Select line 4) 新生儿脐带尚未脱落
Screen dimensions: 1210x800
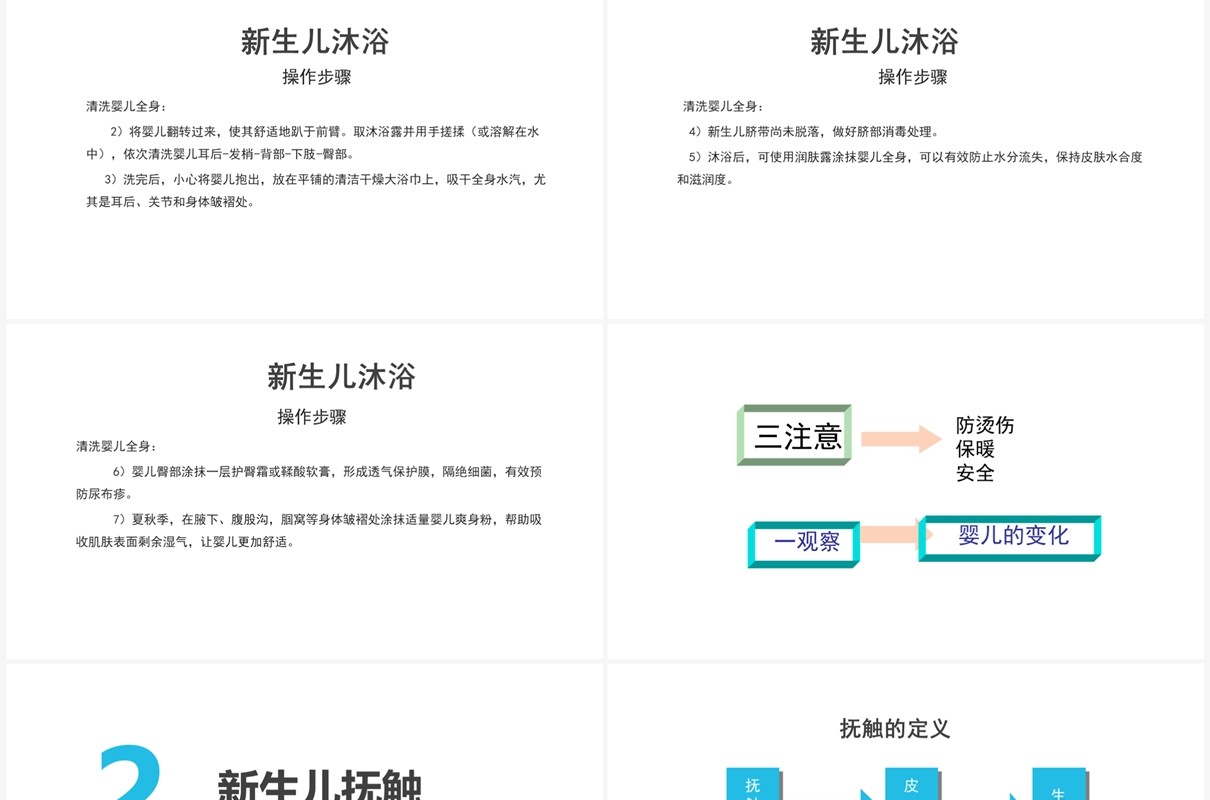coord(813,131)
